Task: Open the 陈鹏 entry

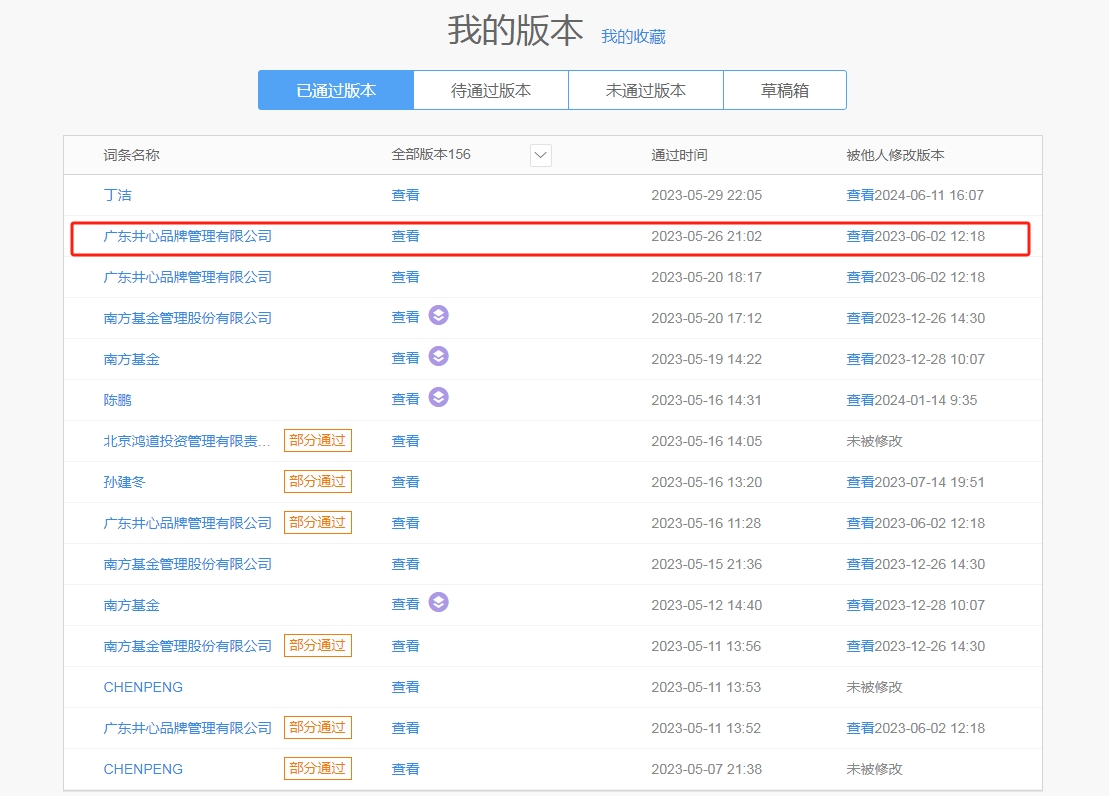Action: pos(117,400)
